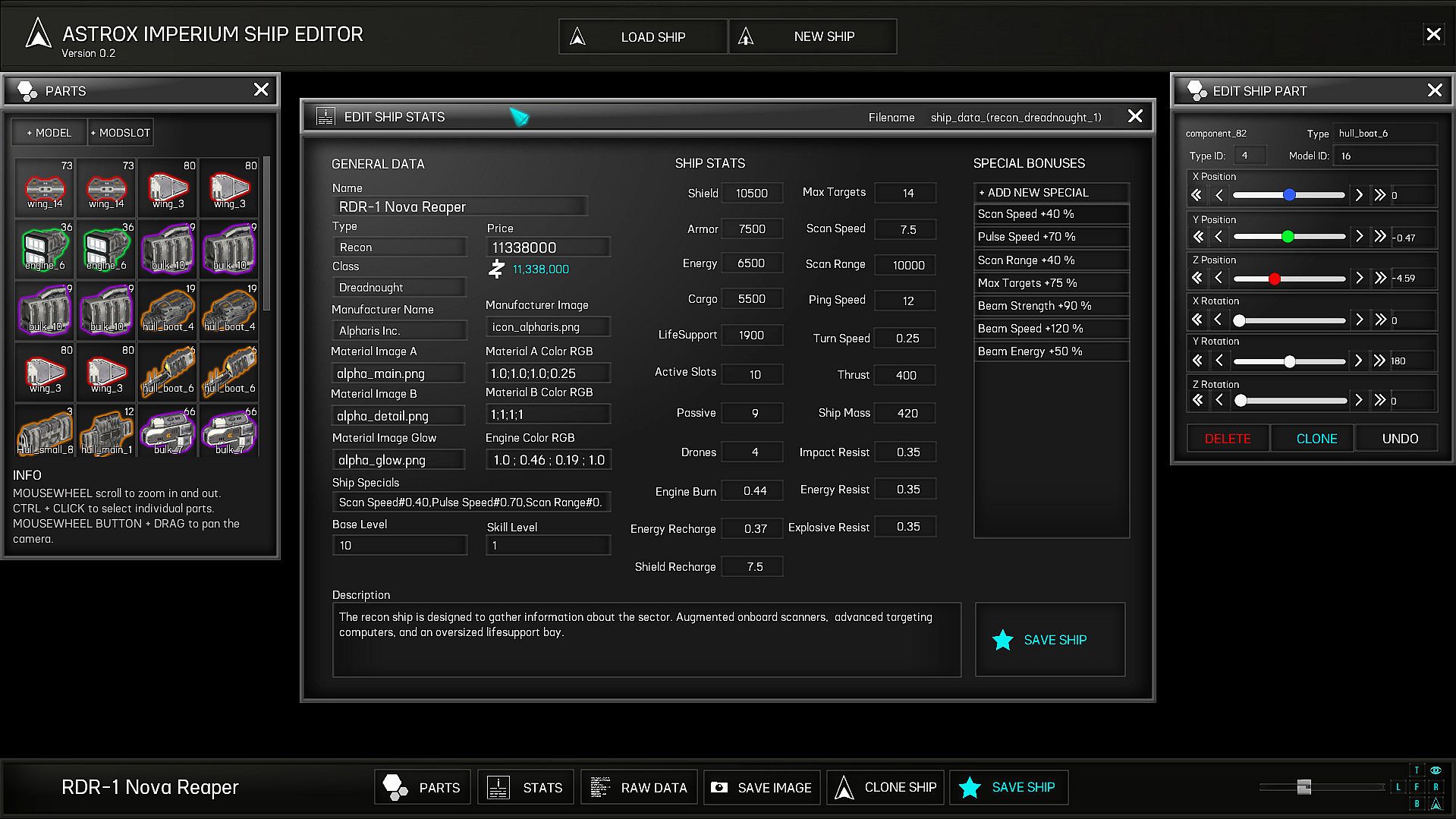
Task: Open the + MODSLOT add option
Action: [121, 133]
